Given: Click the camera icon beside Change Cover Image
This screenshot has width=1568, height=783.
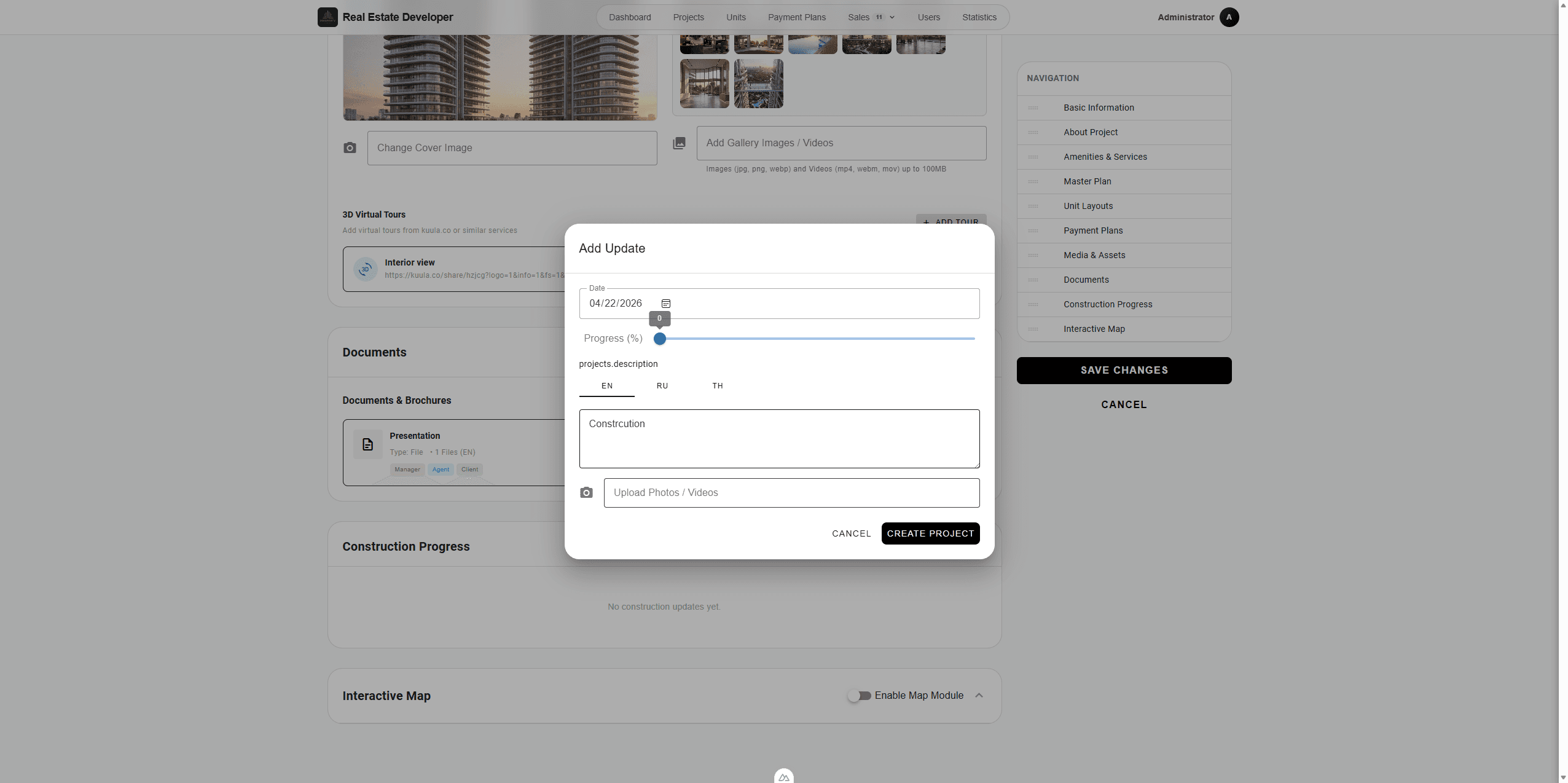Looking at the screenshot, I should pyautogui.click(x=350, y=148).
